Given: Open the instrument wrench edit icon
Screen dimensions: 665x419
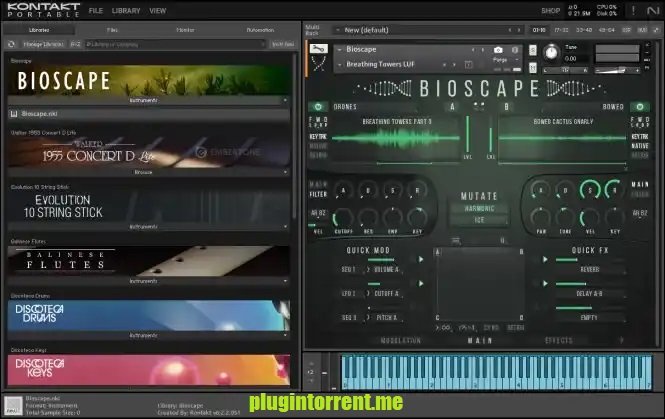Looking at the screenshot, I should pyautogui.click(x=318, y=49).
